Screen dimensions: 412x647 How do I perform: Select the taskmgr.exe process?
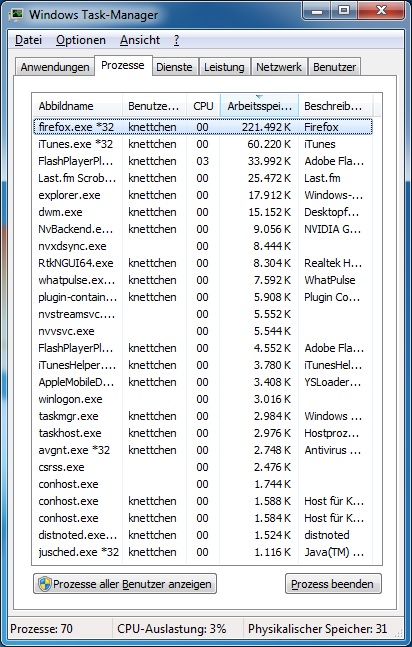(203, 416)
